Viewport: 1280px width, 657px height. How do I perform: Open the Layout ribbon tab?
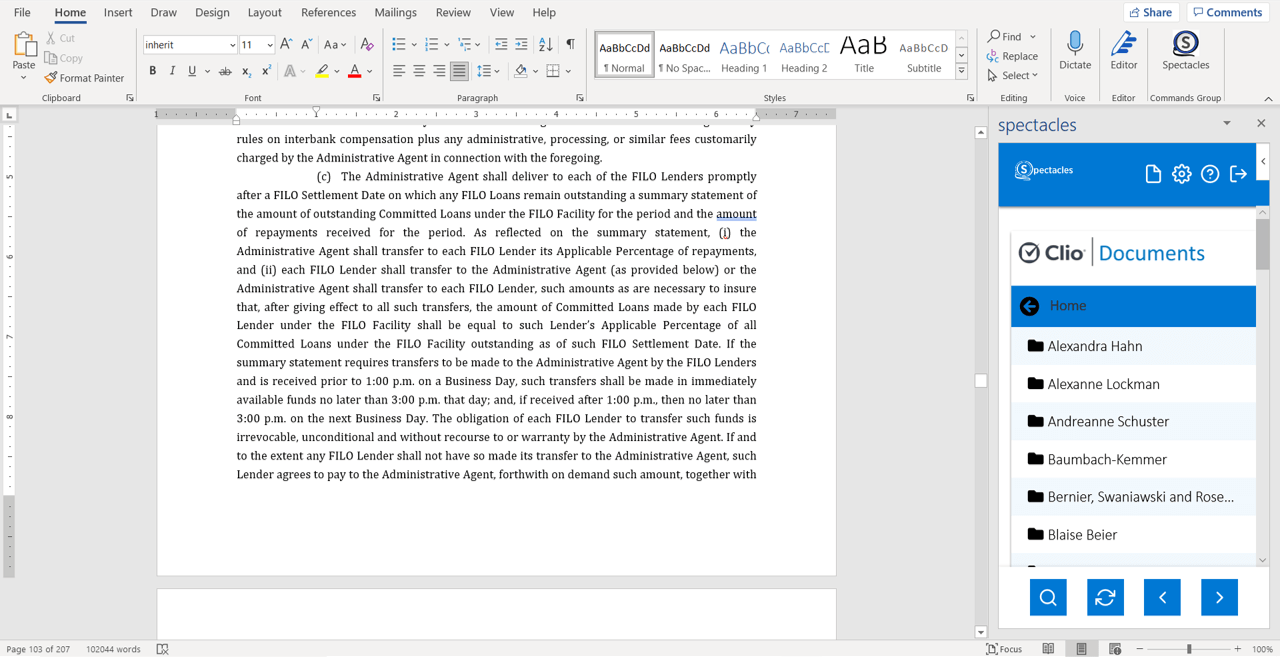coord(264,12)
